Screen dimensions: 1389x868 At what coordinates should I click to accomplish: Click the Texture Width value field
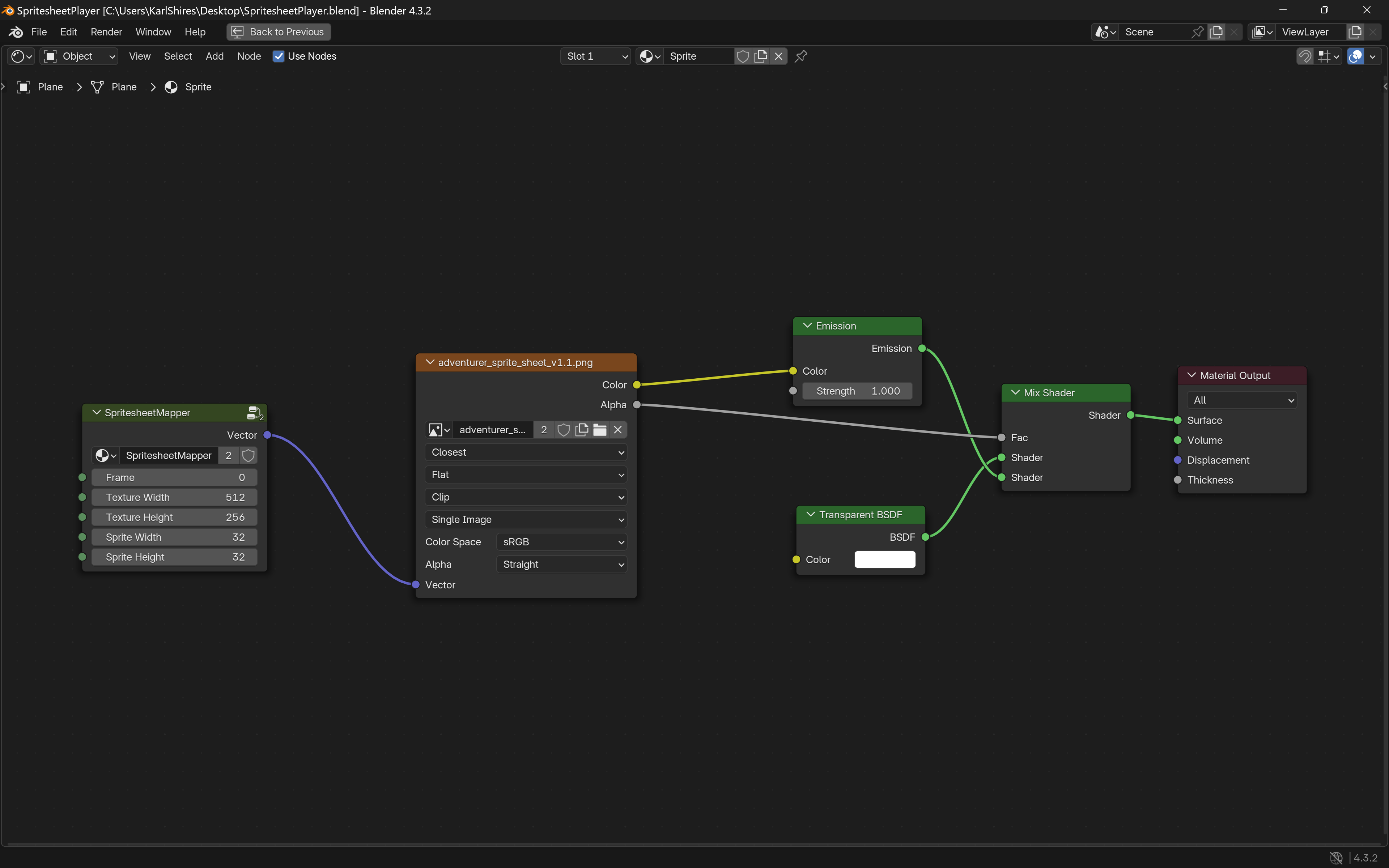(x=174, y=498)
